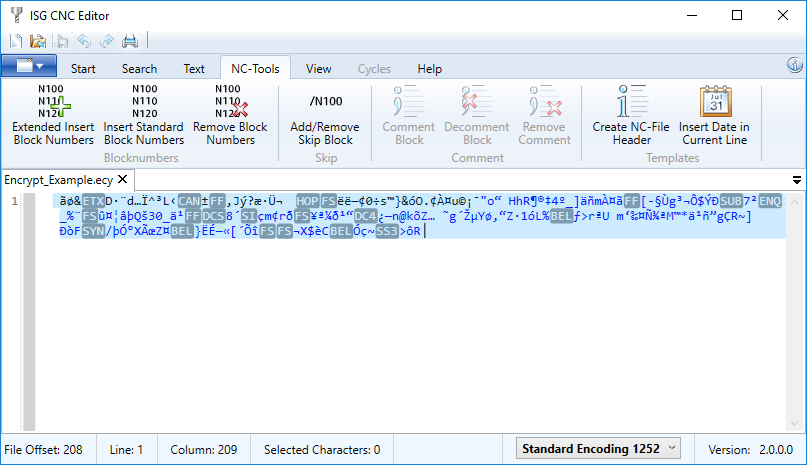807x465 pixels.
Task: Click the Decomment Block tool
Action: [477, 114]
